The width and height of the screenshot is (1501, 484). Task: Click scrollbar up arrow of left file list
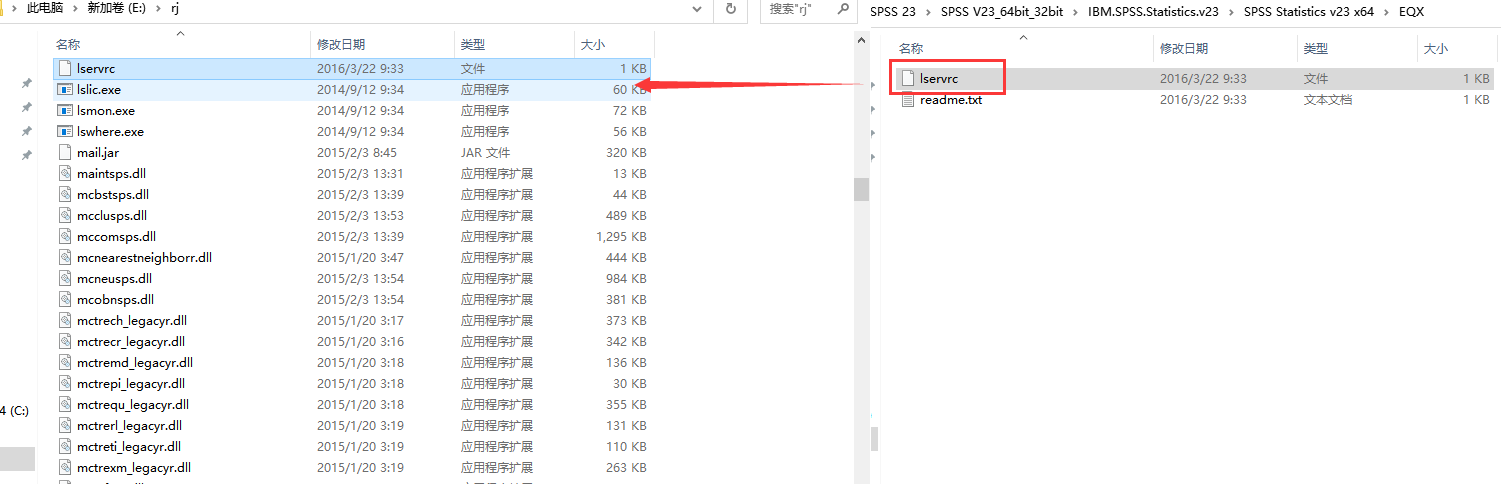pyautogui.click(x=861, y=39)
